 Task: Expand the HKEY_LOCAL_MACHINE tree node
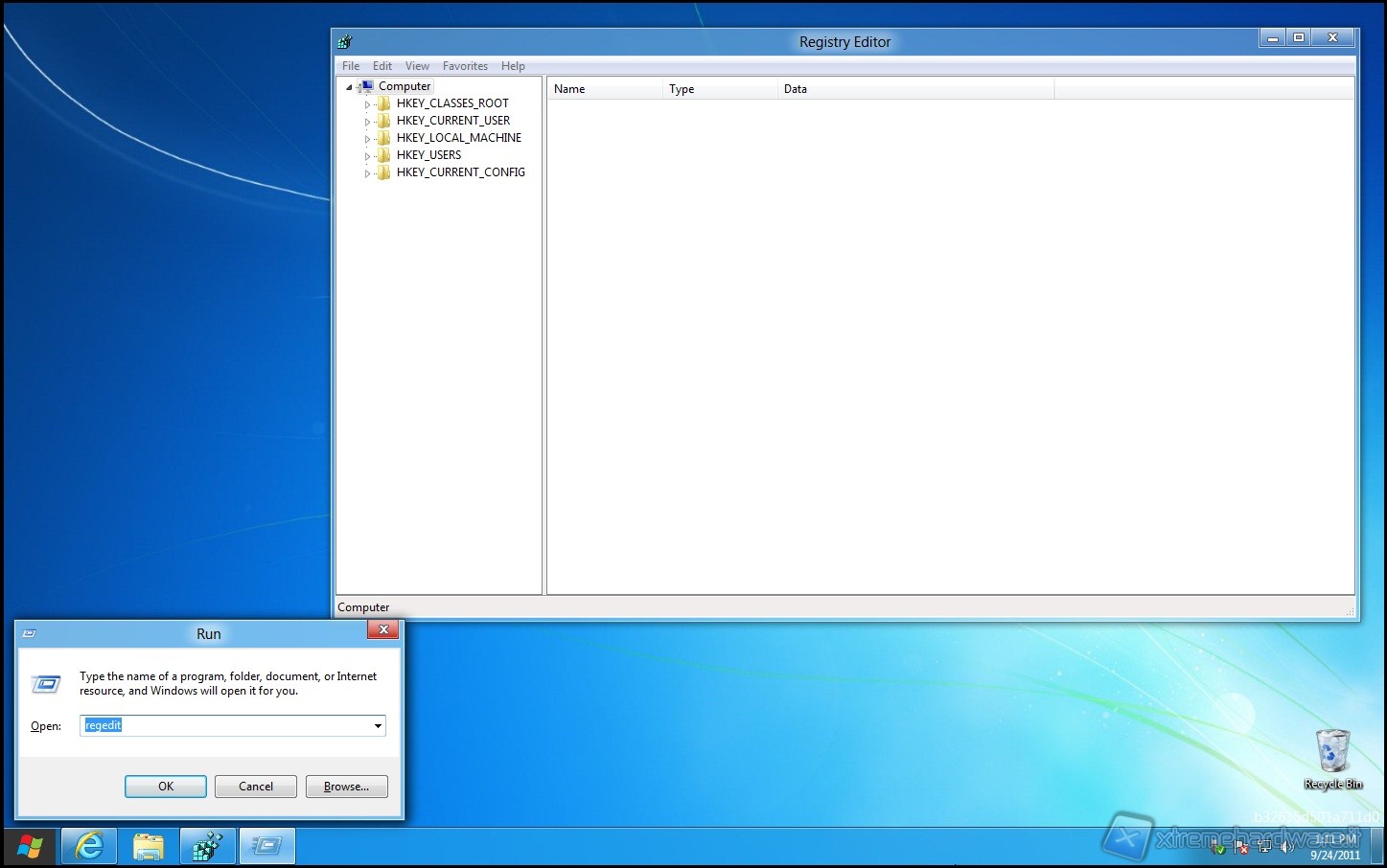pos(367,139)
